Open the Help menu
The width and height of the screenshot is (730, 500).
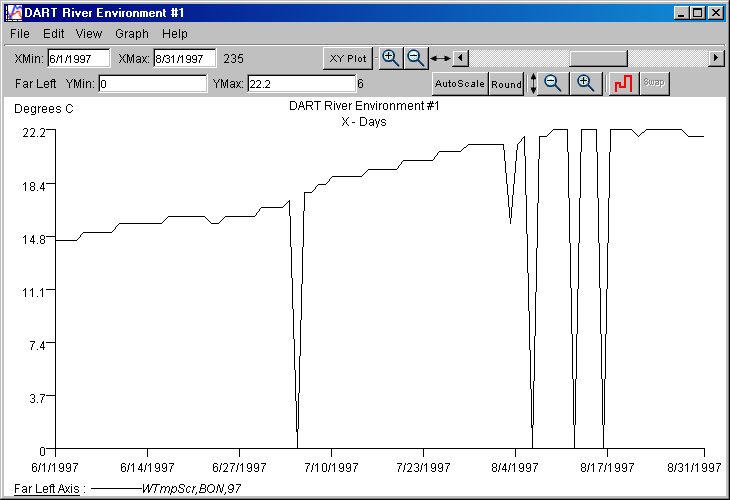pos(175,34)
